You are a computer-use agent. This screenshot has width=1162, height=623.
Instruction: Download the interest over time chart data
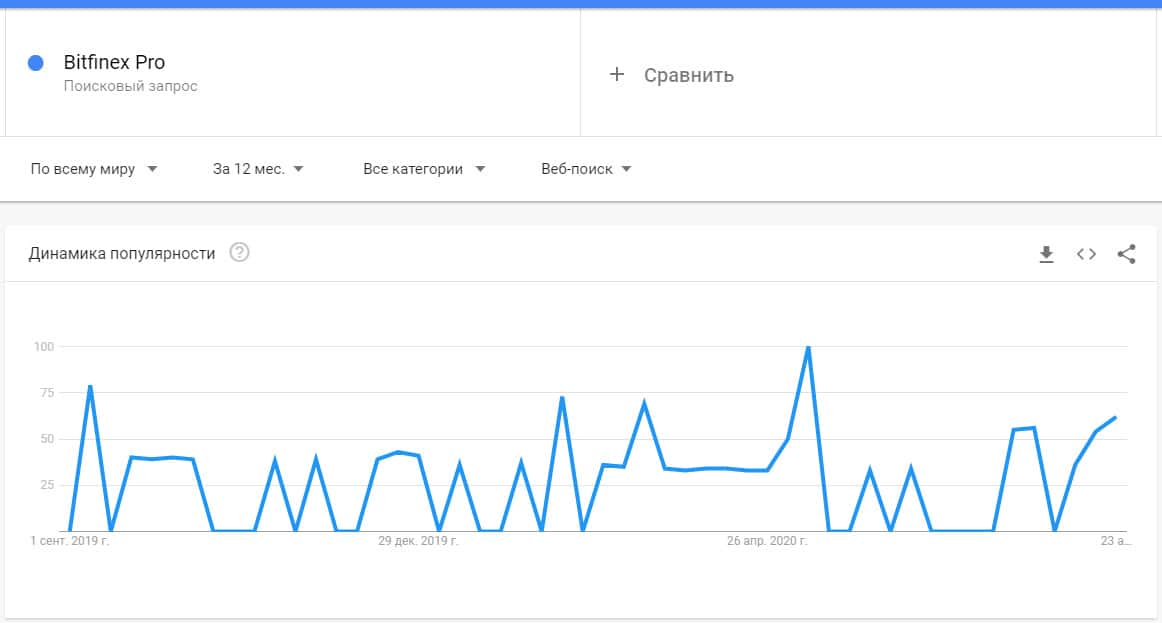tap(1046, 254)
